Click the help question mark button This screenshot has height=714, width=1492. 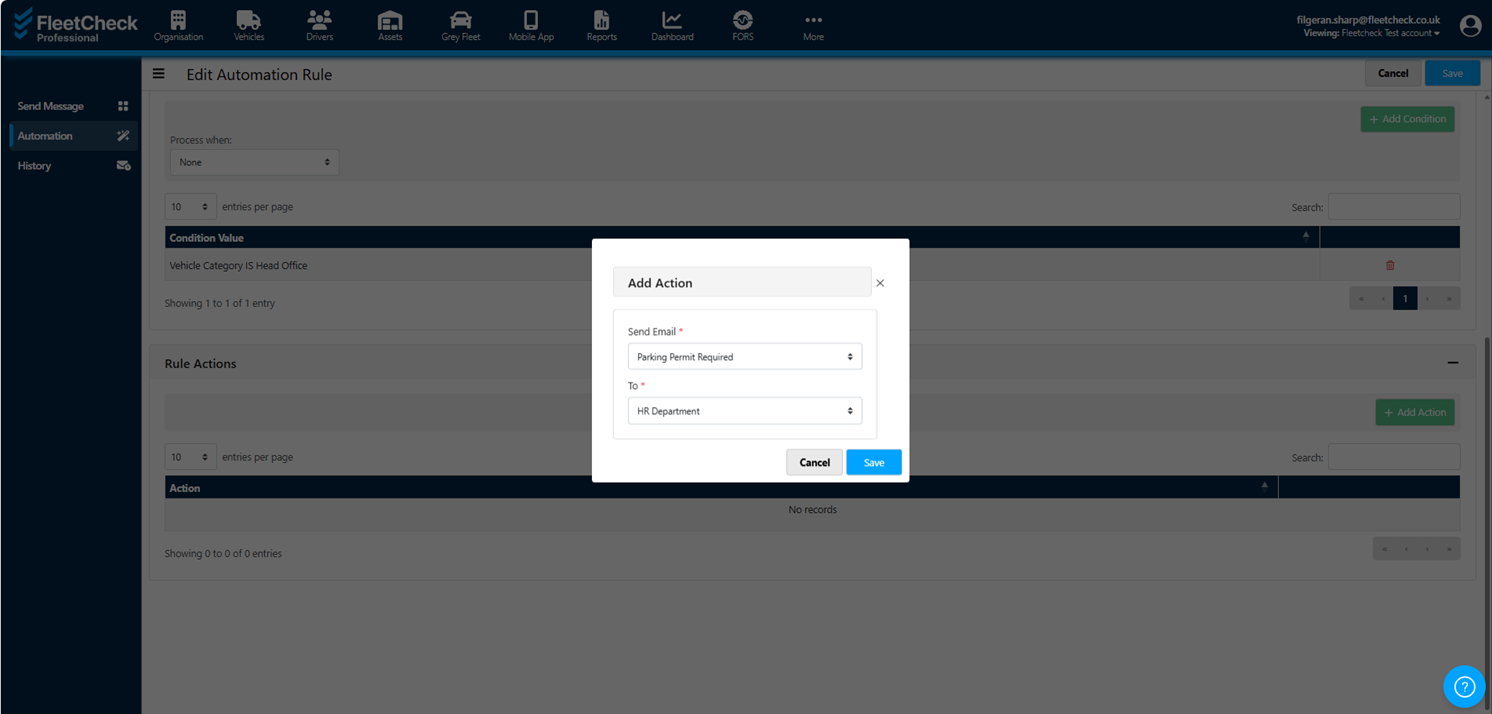(1464, 686)
